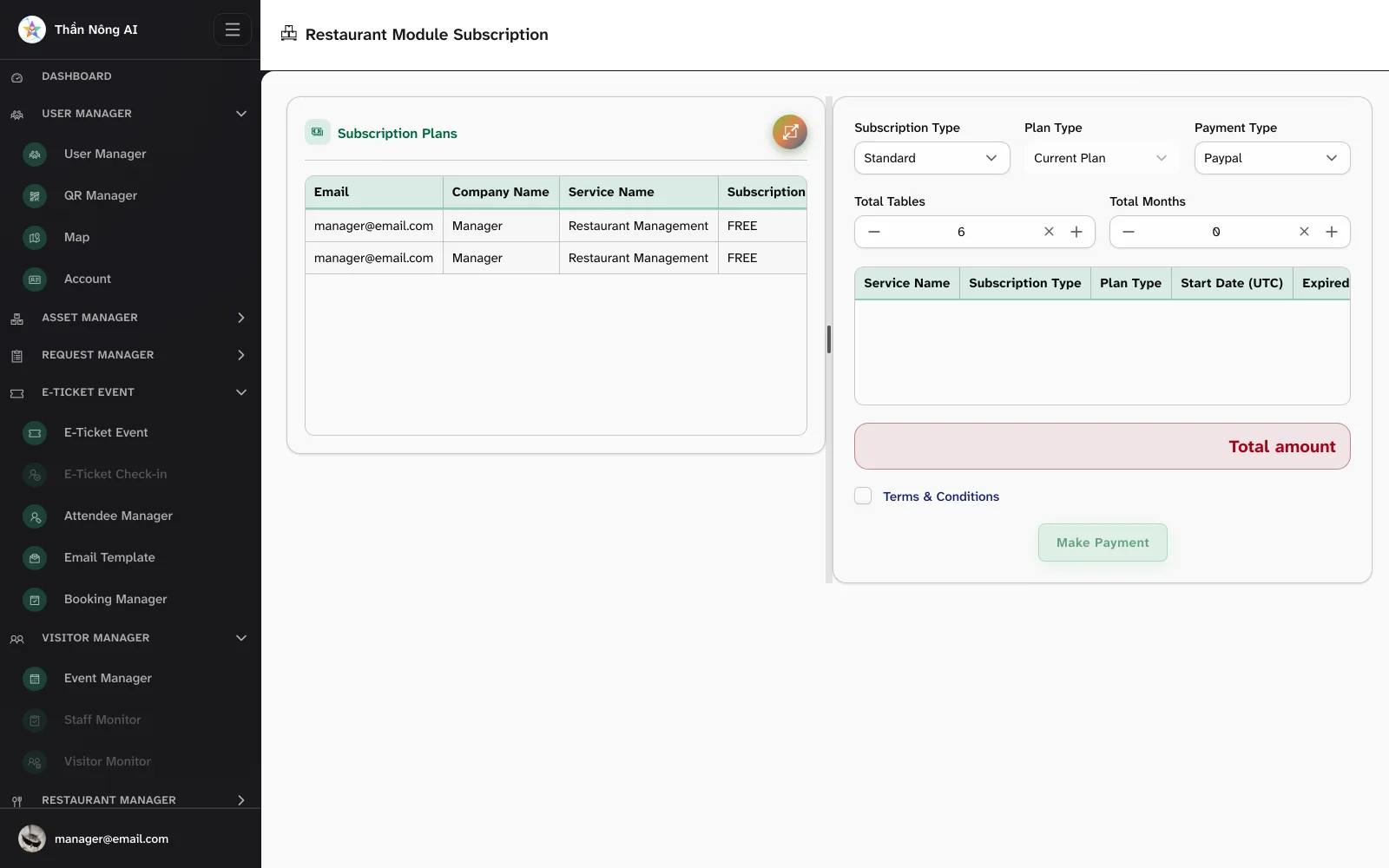Clear the Total Months value
Screen dimensions: 1389x868
pos(1304,232)
